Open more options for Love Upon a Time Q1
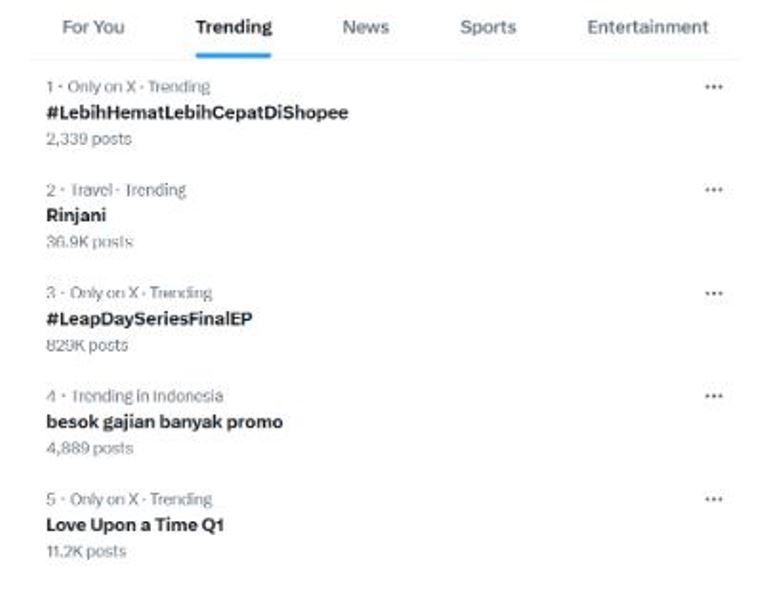Image resolution: width=768 pixels, height=606 pixels. tap(713, 499)
